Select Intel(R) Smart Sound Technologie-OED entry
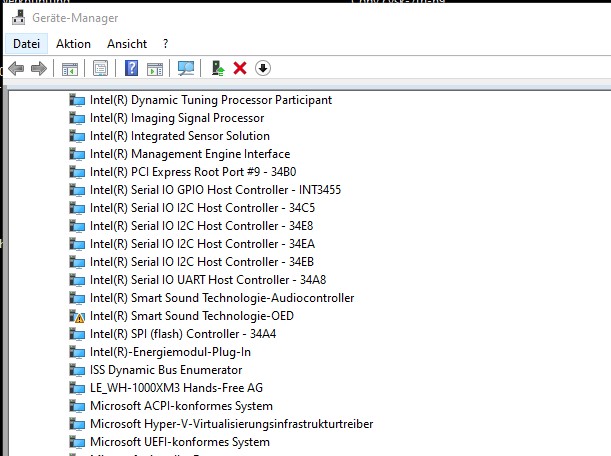This screenshot has height=456, width=611. [x=192, y=316]
